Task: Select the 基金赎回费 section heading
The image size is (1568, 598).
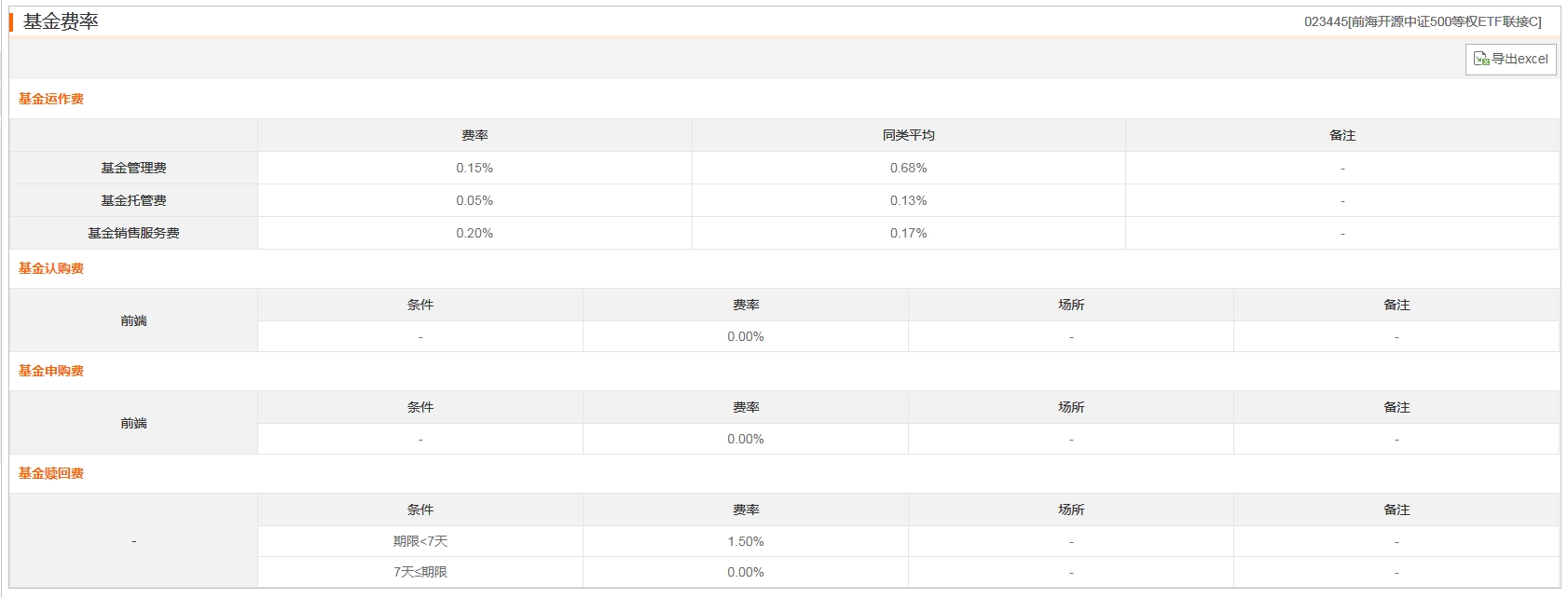Action: pos(51,473)
